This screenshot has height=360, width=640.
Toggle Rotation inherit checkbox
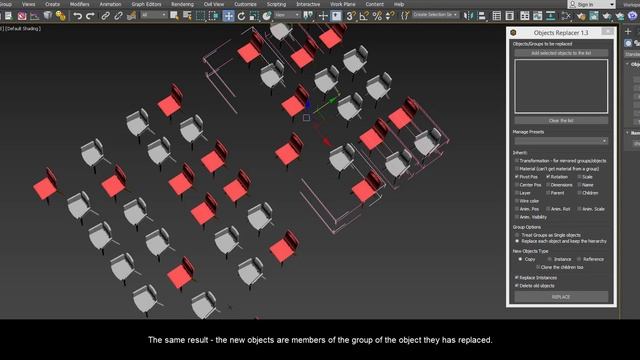tap(548, 177)
